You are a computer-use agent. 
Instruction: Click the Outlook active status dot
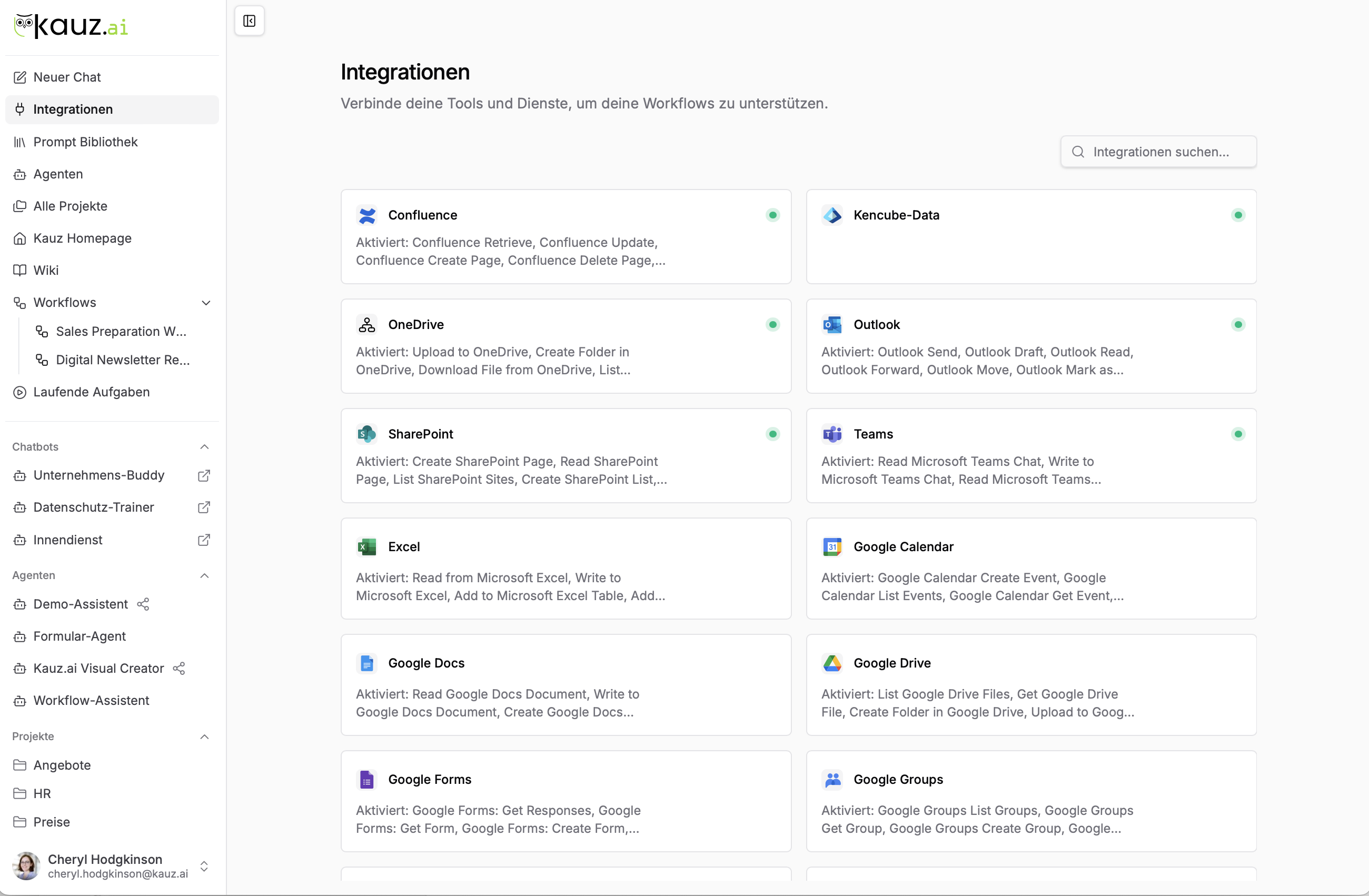coord(1238,325)
